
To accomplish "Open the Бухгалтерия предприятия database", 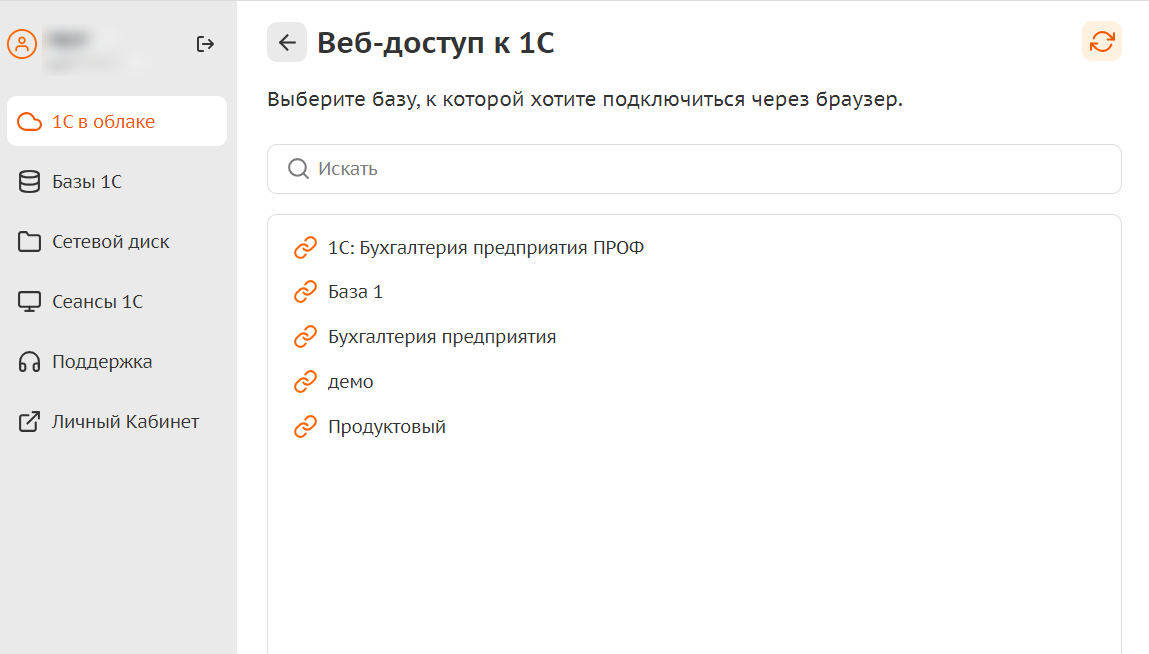I will tap(441, 337).
